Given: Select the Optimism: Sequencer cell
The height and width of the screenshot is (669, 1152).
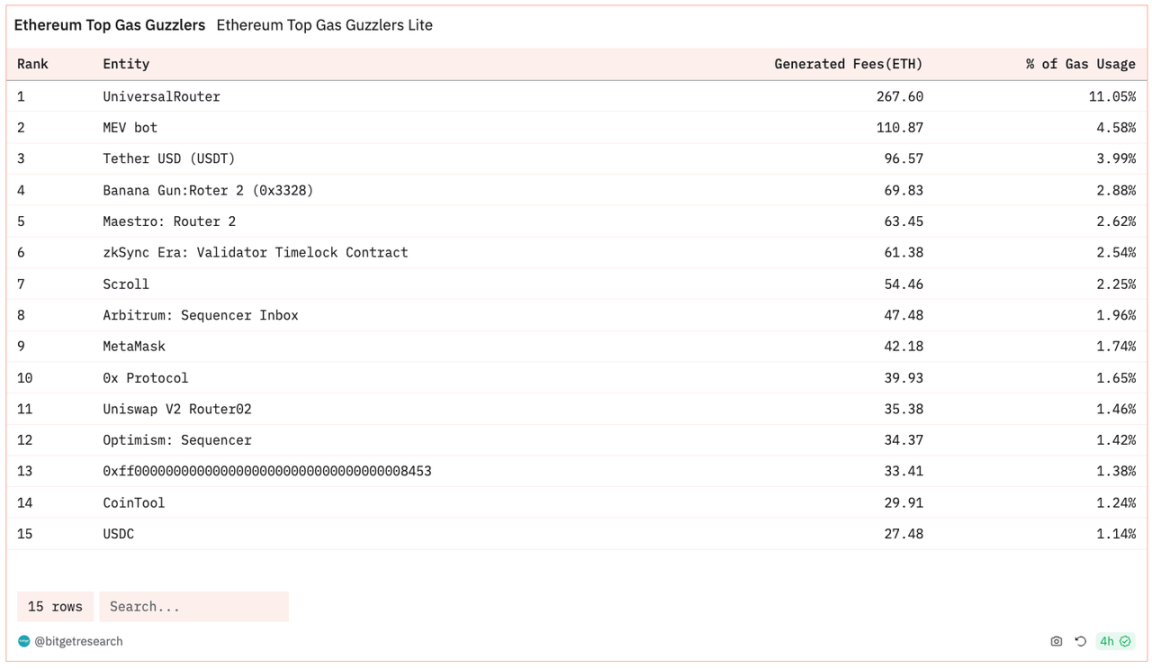Looking at the screenshot, I should pyautogui.click(x=177, y=440).
